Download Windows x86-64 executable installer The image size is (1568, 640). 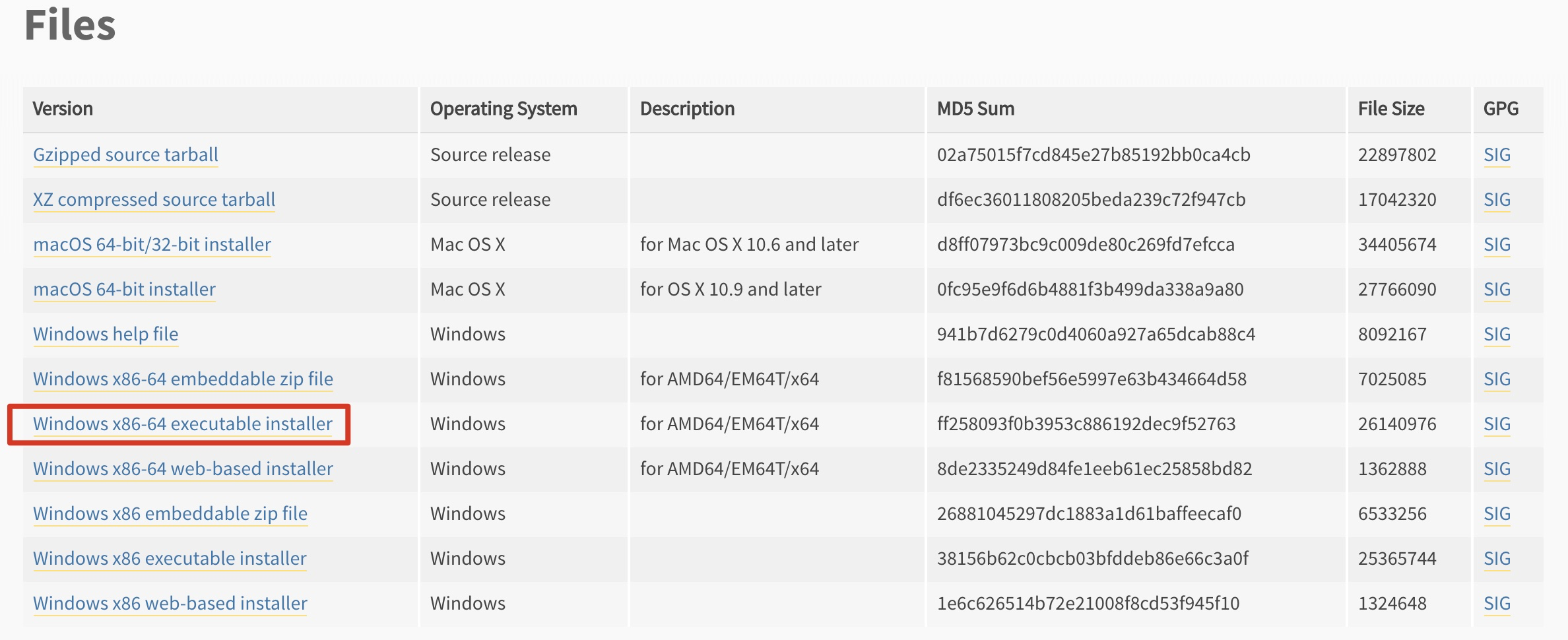click(183, 424)
